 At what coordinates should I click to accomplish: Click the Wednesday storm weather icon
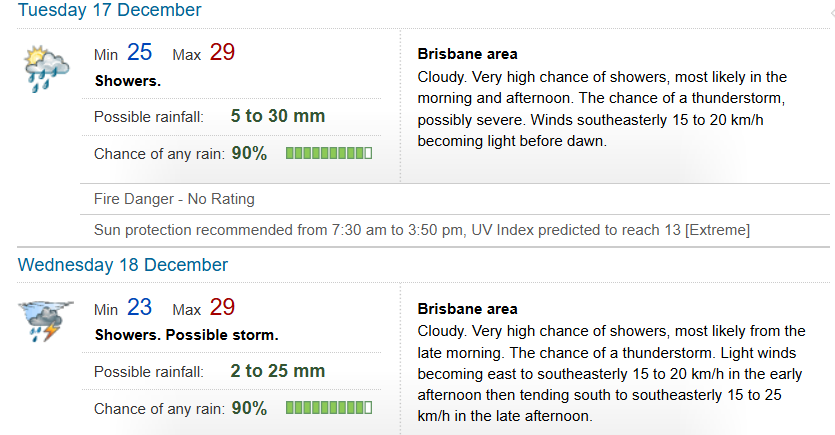[x=46, y=321]
